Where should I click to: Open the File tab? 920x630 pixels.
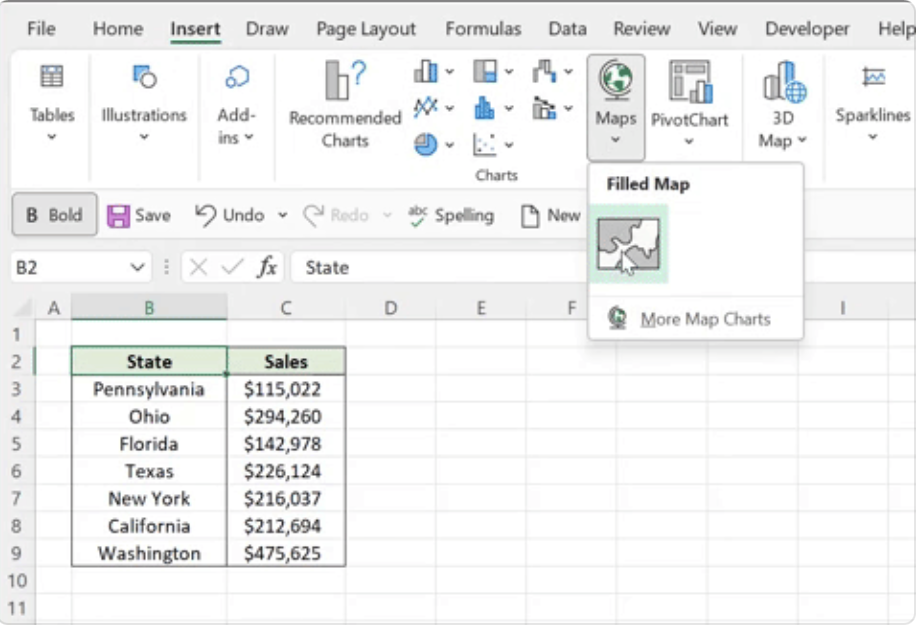pyautogui.click(x=41, y=28)
